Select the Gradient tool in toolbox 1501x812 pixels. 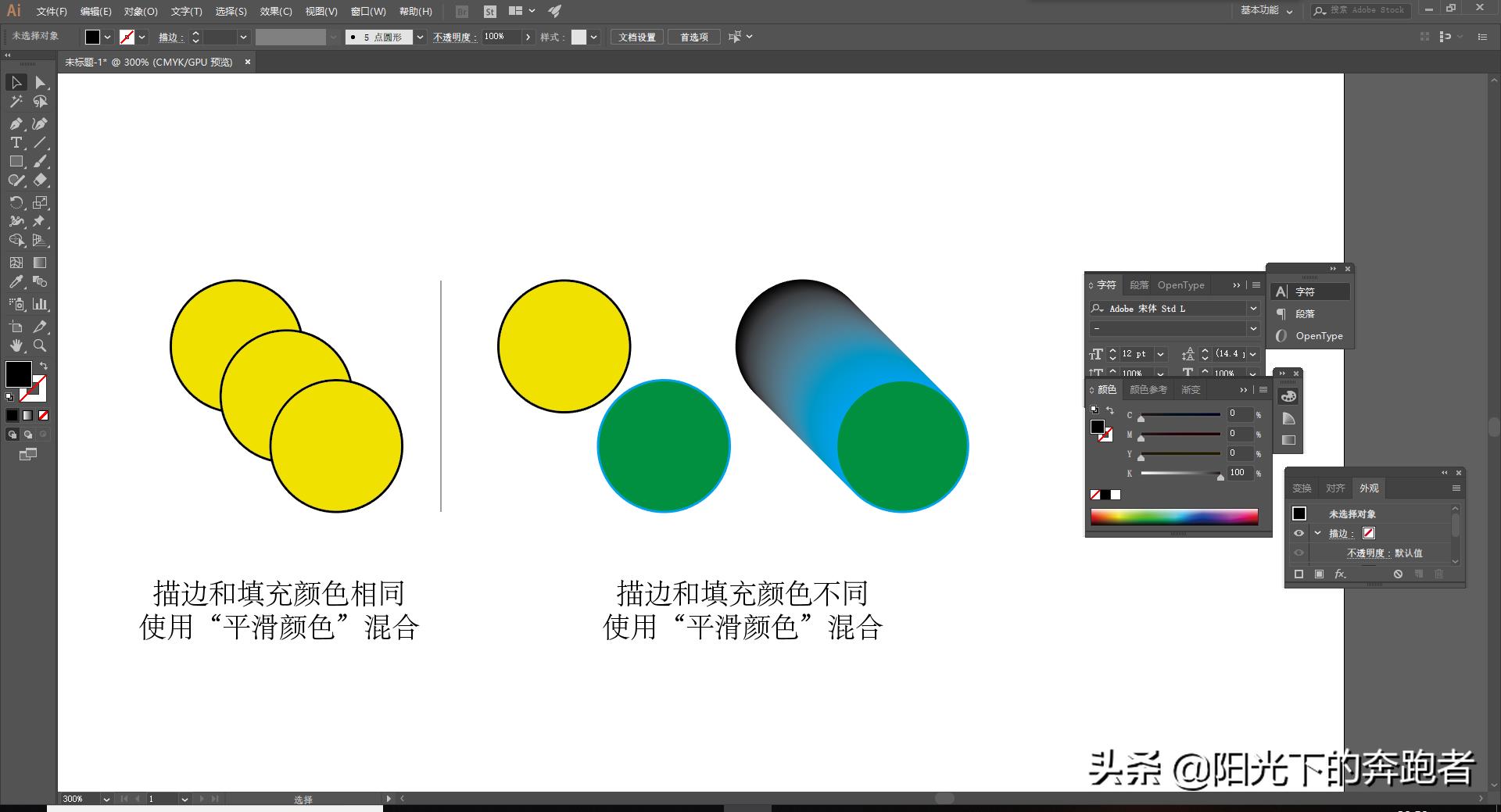pyautogui.click(x=40, y=263)
